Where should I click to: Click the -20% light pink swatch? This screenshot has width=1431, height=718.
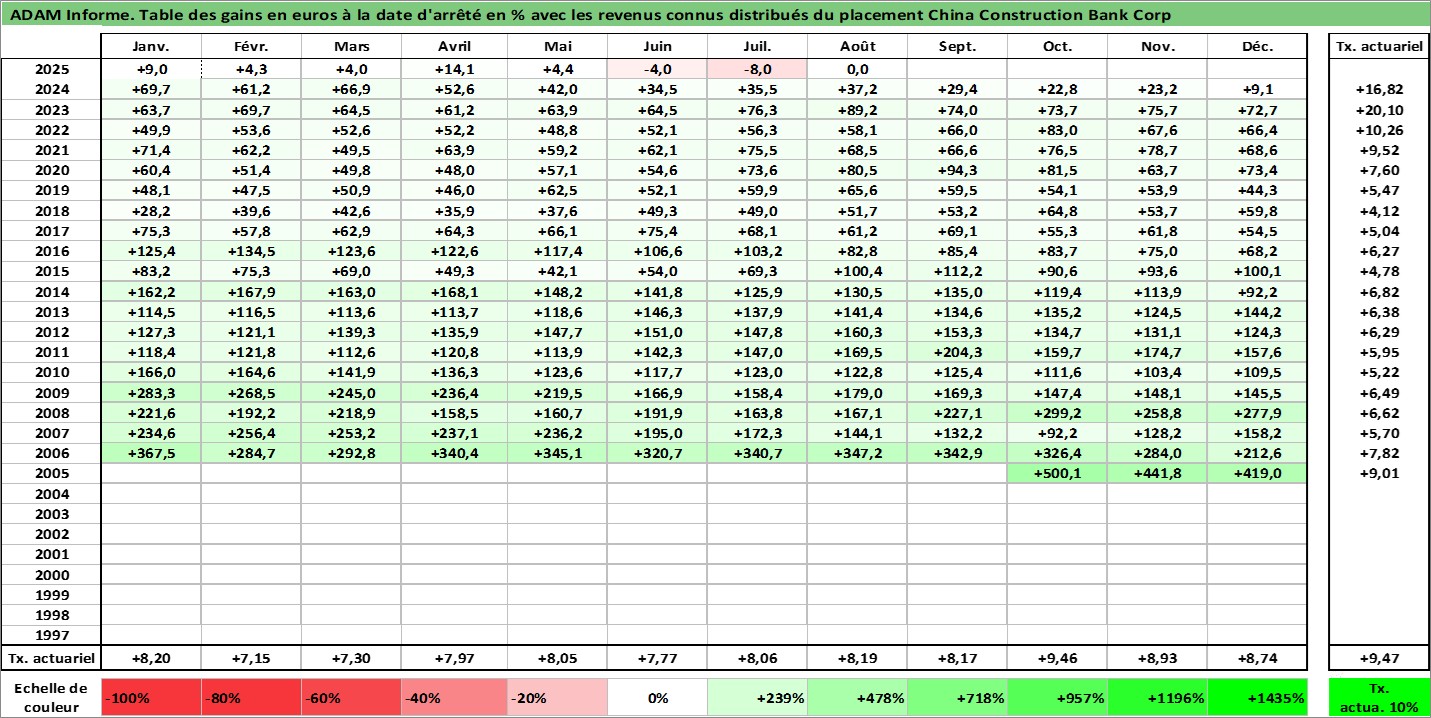pyautogui.click(x=557, y=698)
